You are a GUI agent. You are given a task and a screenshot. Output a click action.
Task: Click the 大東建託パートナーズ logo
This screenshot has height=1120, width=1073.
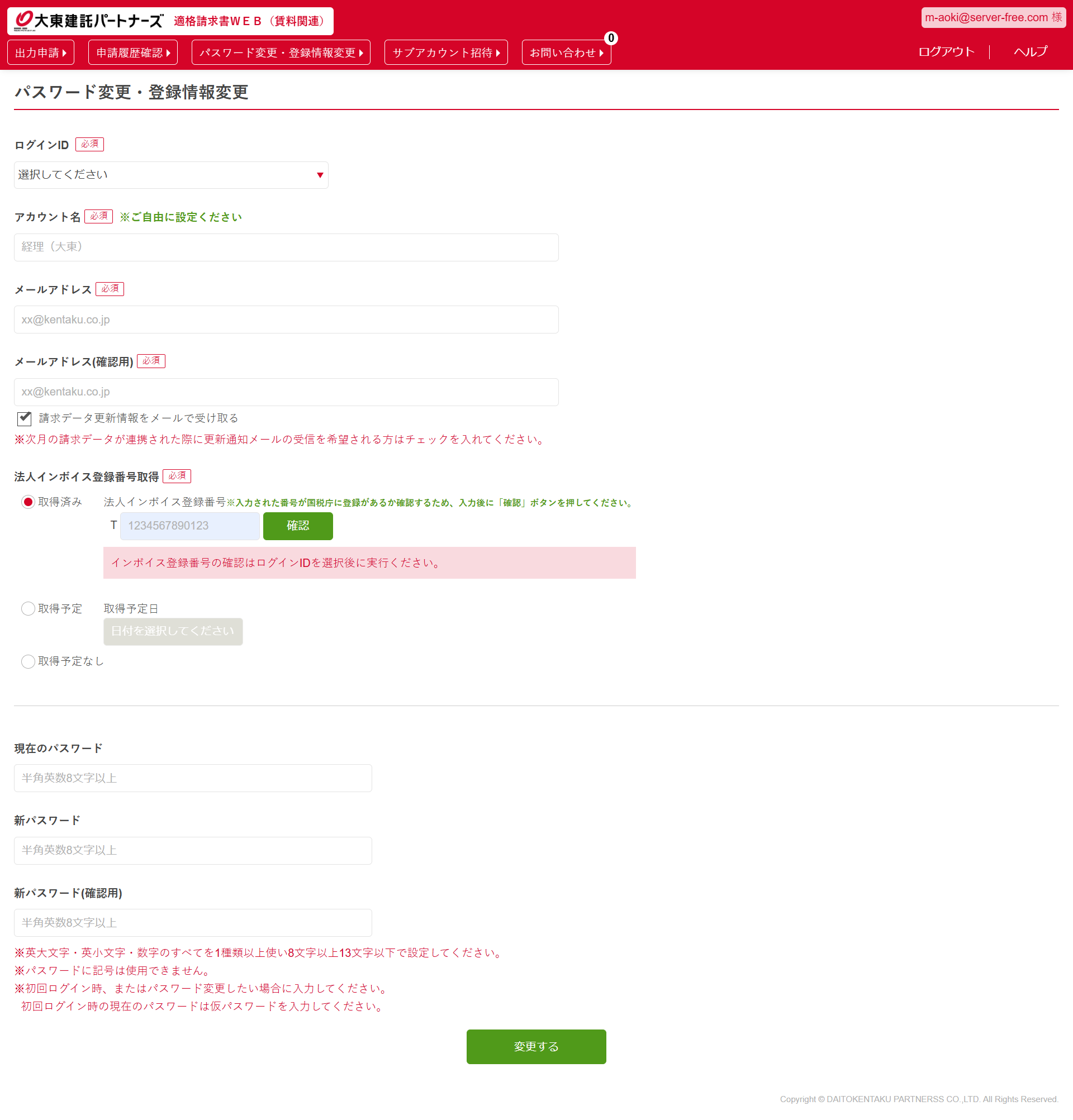[89, 21]
